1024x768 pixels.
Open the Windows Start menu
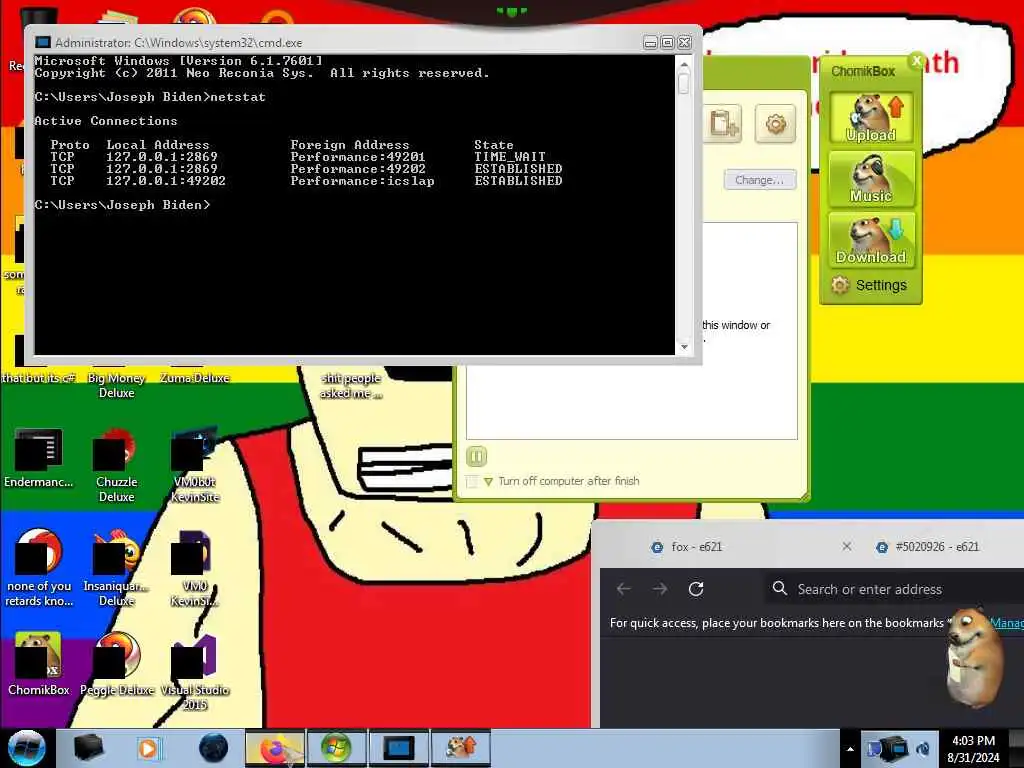coord(26,748)
